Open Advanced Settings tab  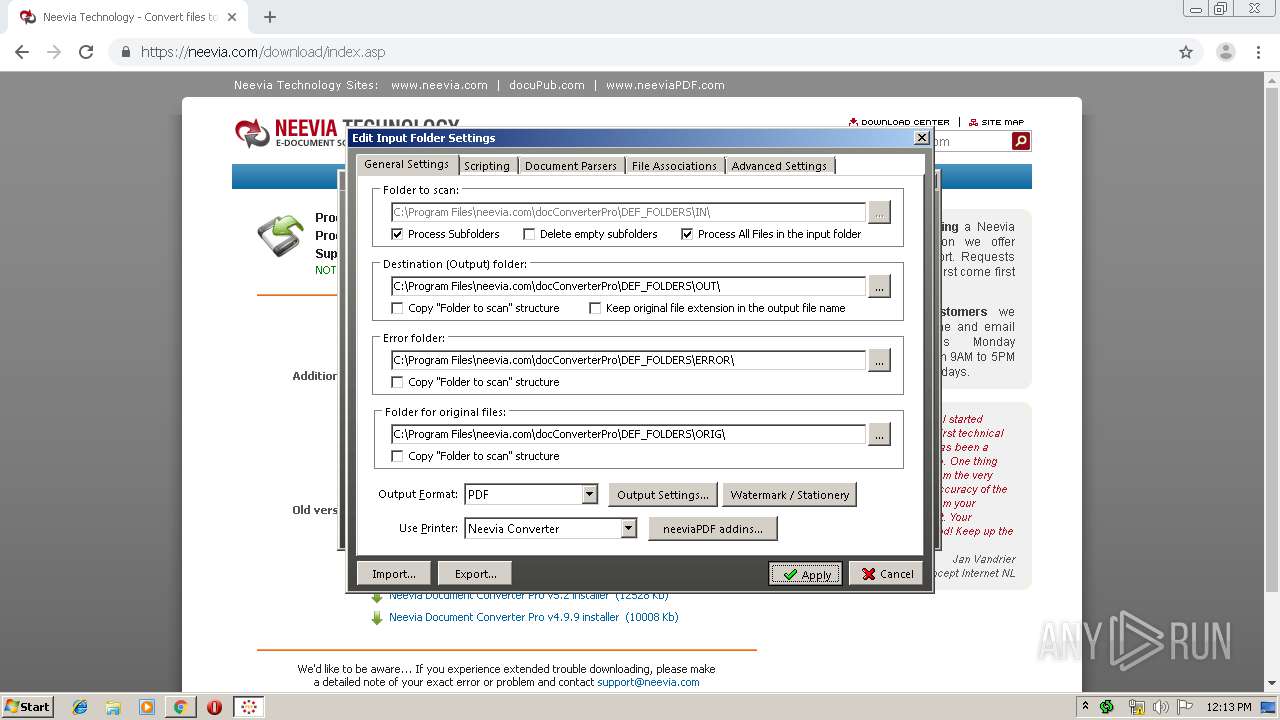pos(779,166)
